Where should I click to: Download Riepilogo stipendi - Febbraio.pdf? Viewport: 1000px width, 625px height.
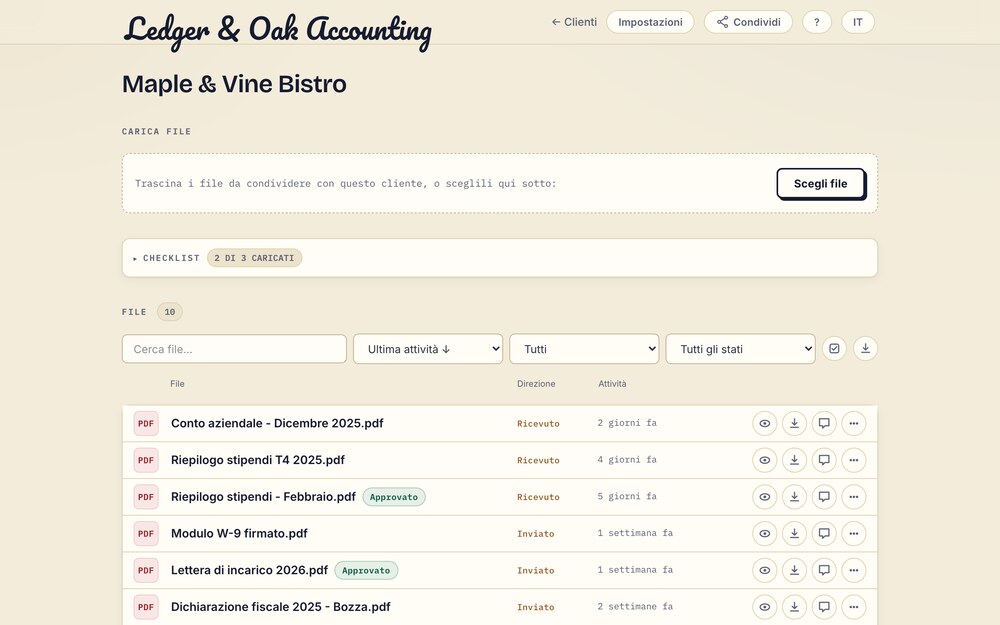(794, 497)
